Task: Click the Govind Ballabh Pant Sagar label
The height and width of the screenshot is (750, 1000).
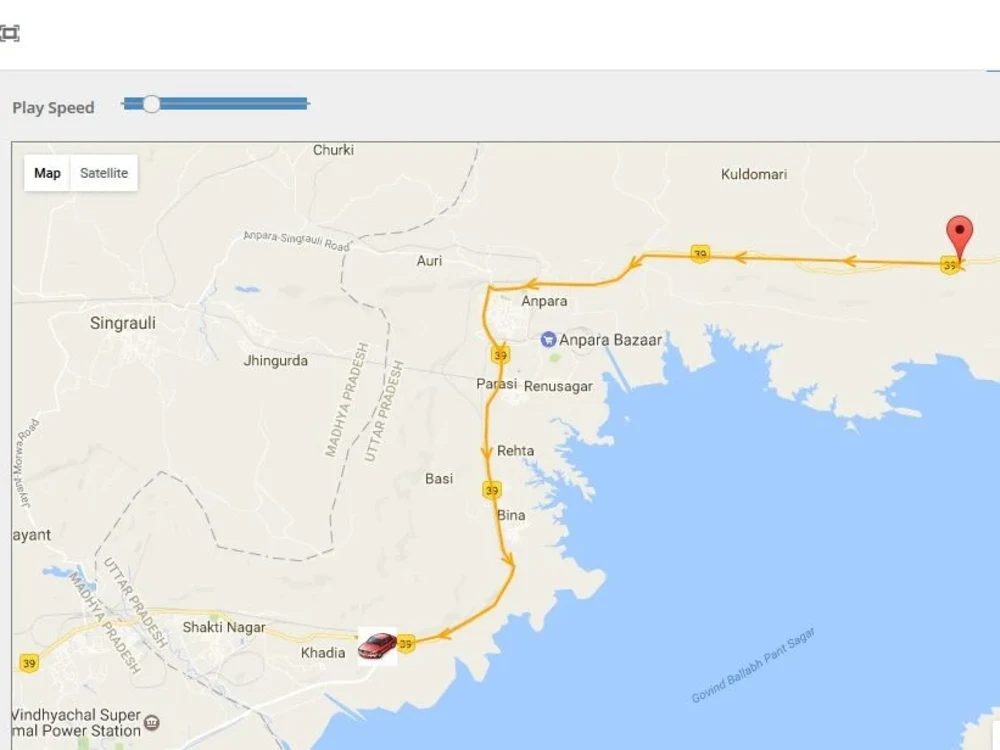Action: tap(753, 665)
